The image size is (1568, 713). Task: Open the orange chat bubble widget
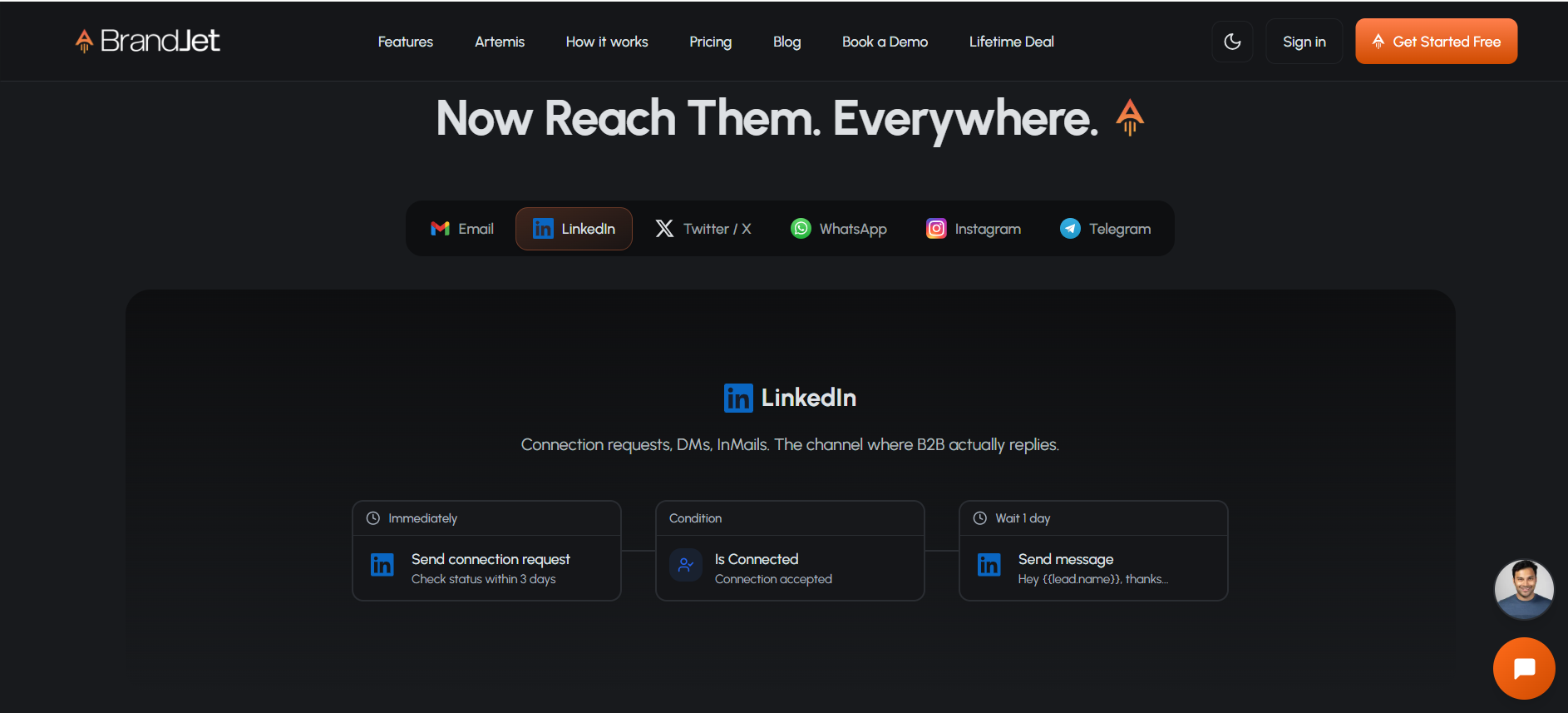1523,668
